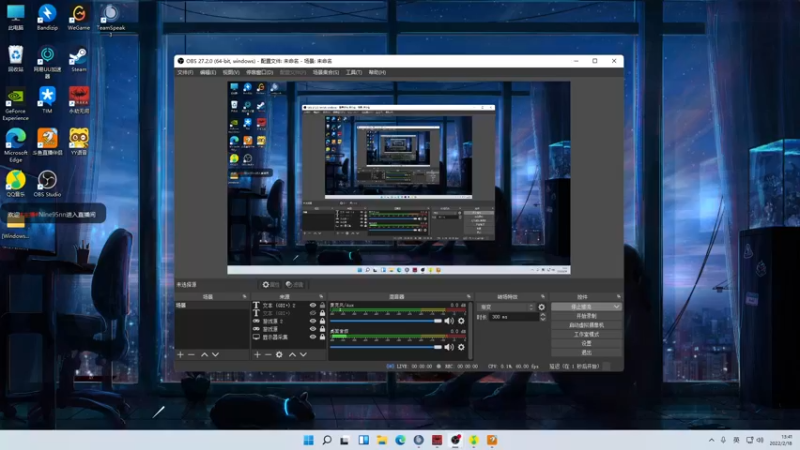Open 文件(F) menu
This screenshot has height=450, width=800.
pos(185,72)
